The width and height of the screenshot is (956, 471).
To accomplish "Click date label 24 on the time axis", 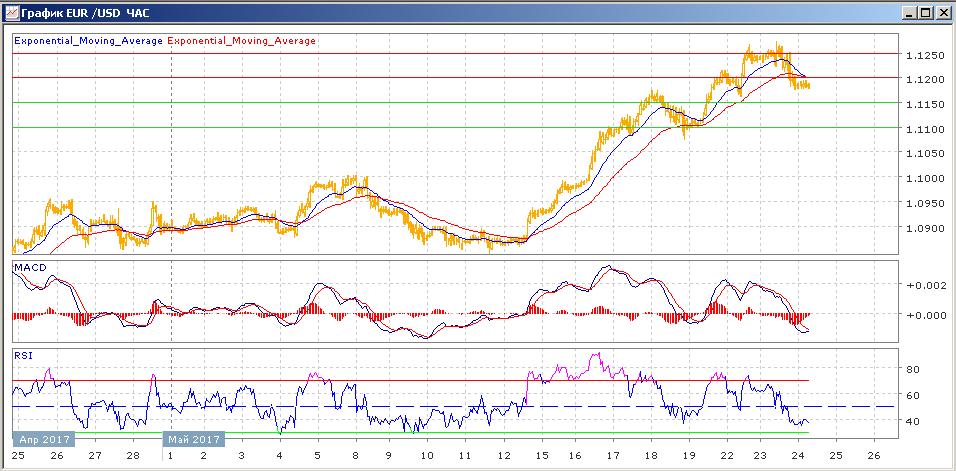I will 797,455.
